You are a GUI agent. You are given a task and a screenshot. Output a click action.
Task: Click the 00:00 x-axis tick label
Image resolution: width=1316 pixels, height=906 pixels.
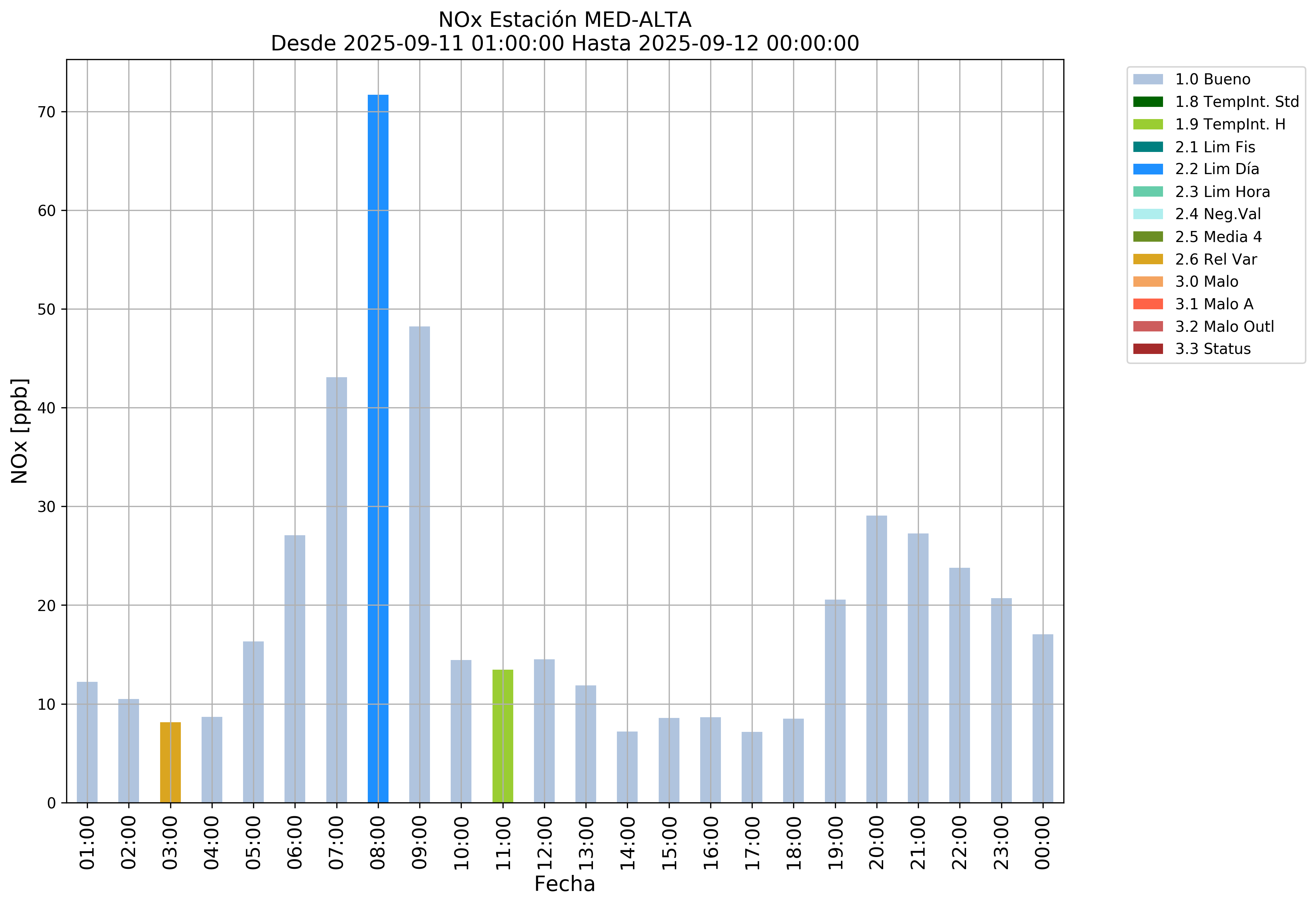(x=1043, y=842)
